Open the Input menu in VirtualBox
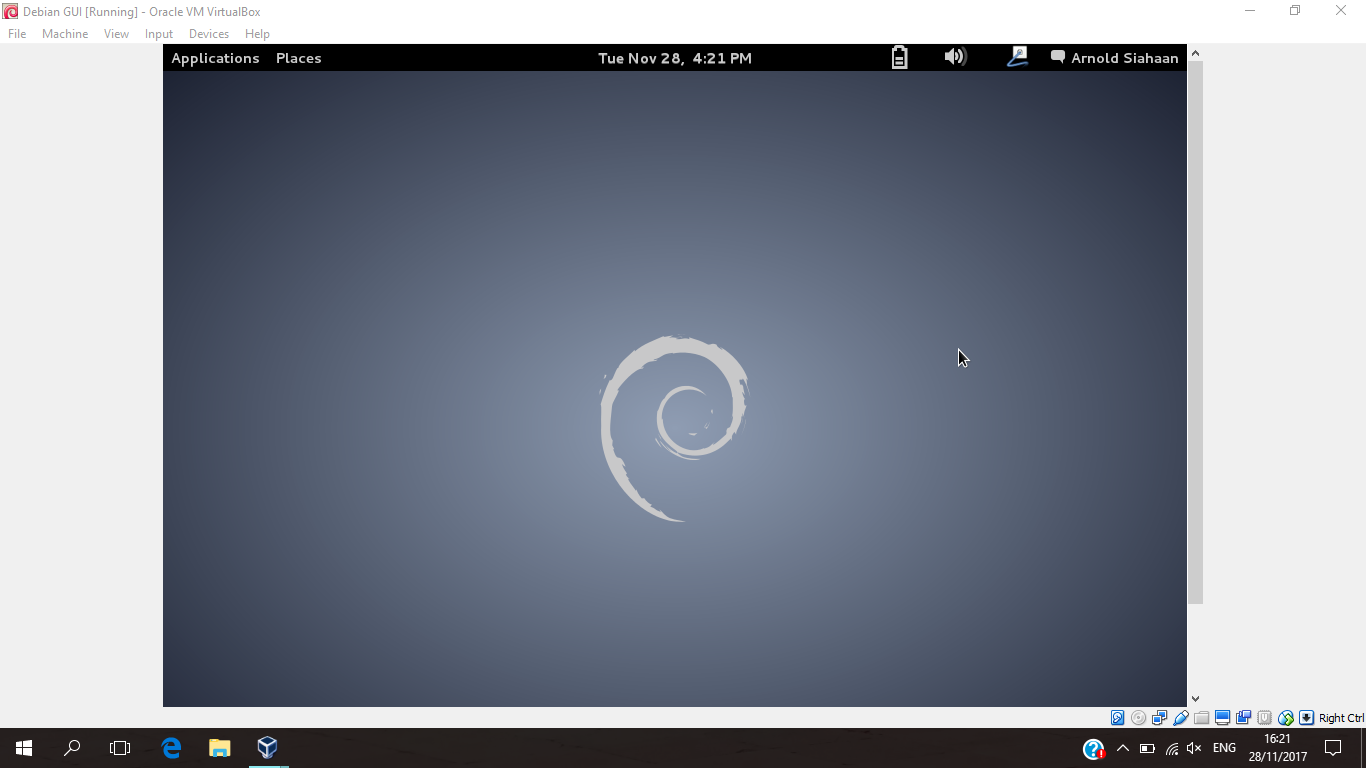 point(158,33)
